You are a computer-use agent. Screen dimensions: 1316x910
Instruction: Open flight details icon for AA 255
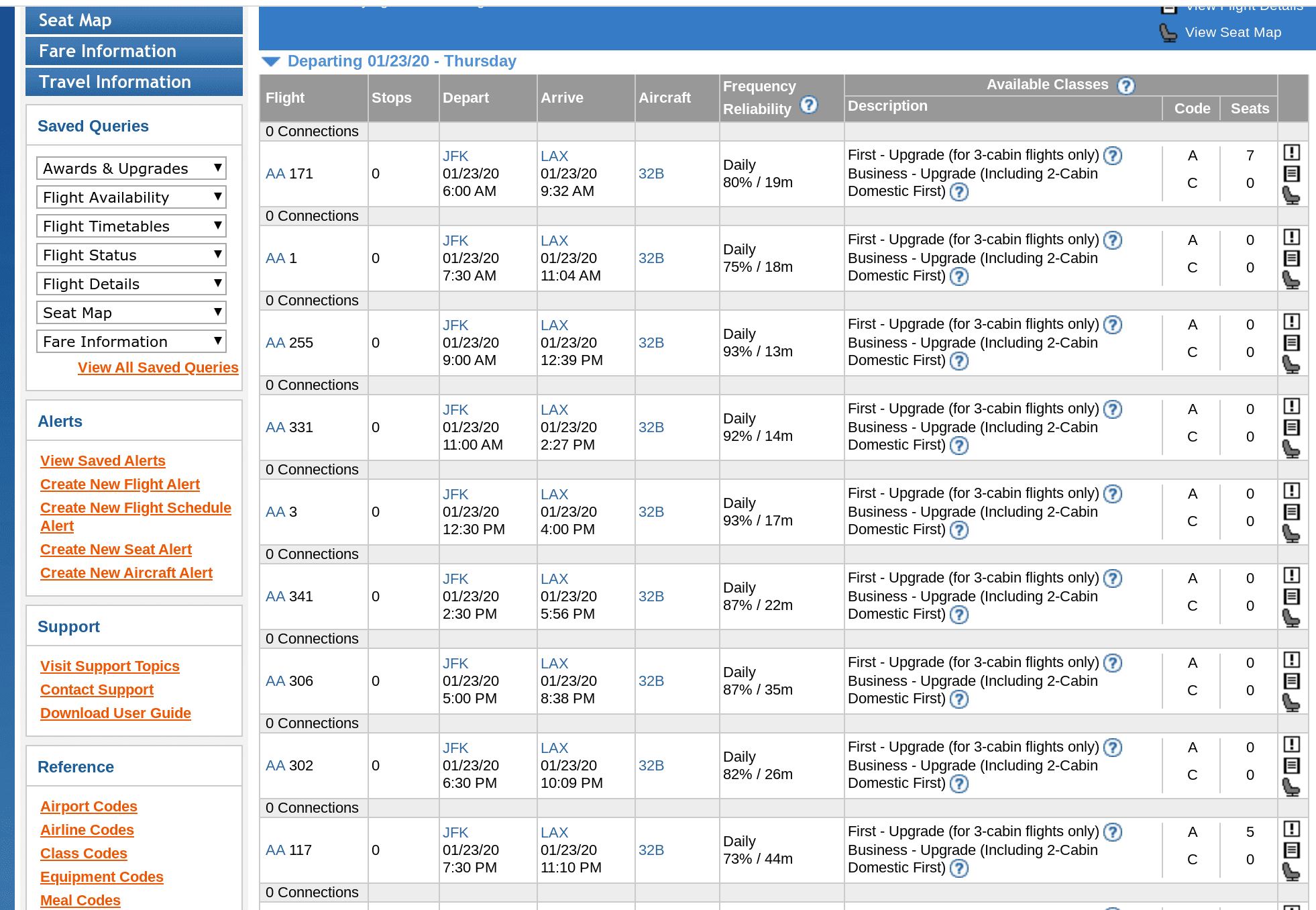point(1291,343)
